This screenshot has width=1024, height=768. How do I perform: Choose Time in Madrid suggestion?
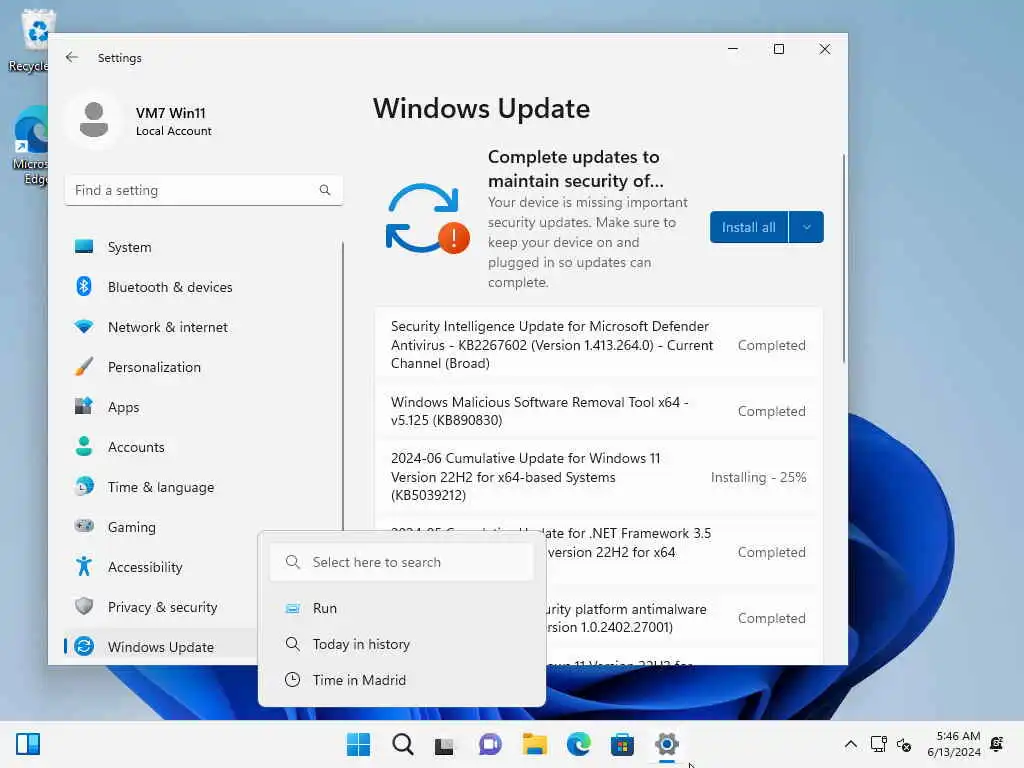(x=402, y=680)
